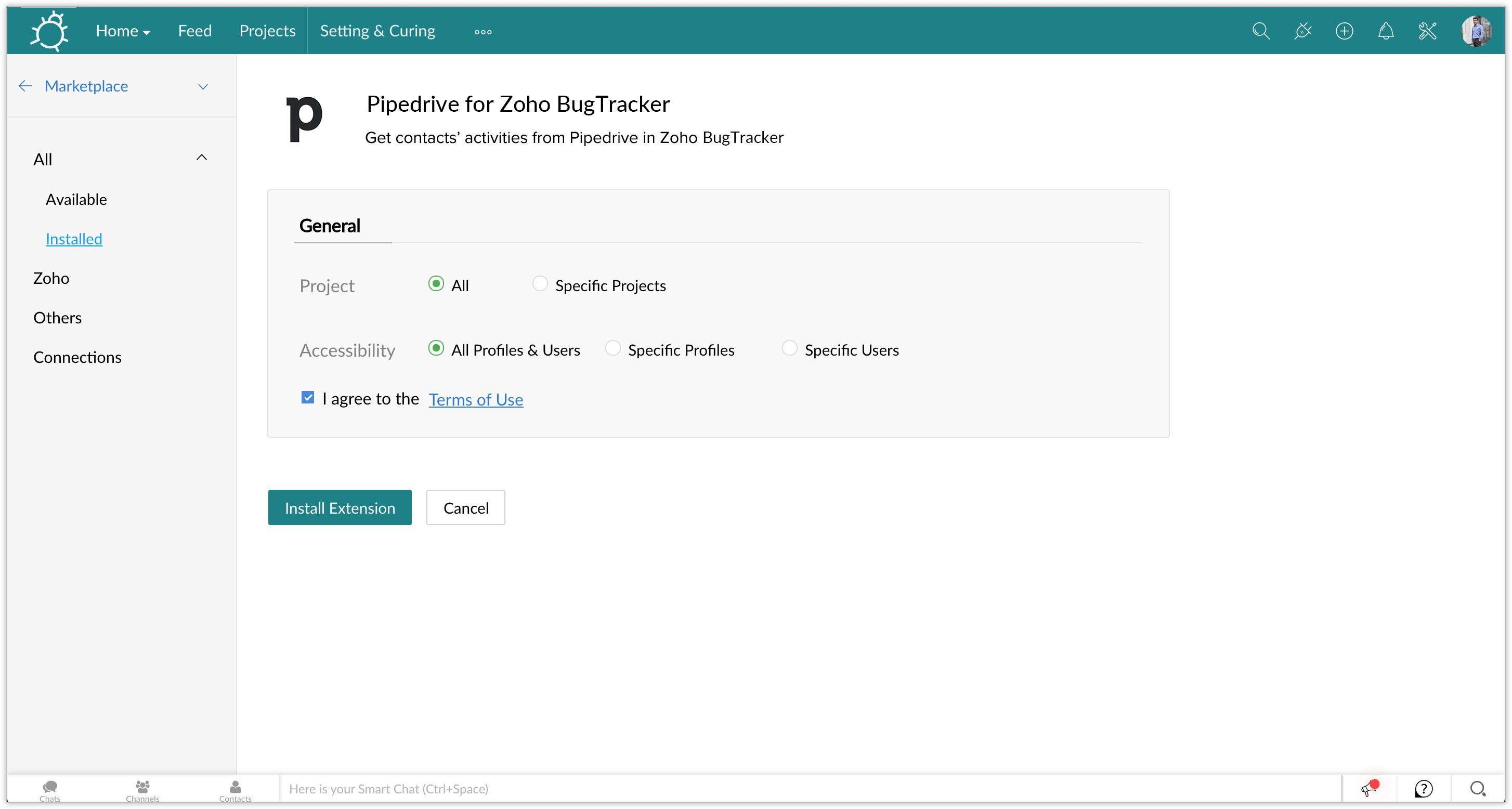
Task: Click the plus add-new icon in header
Action: point(1344,31)
